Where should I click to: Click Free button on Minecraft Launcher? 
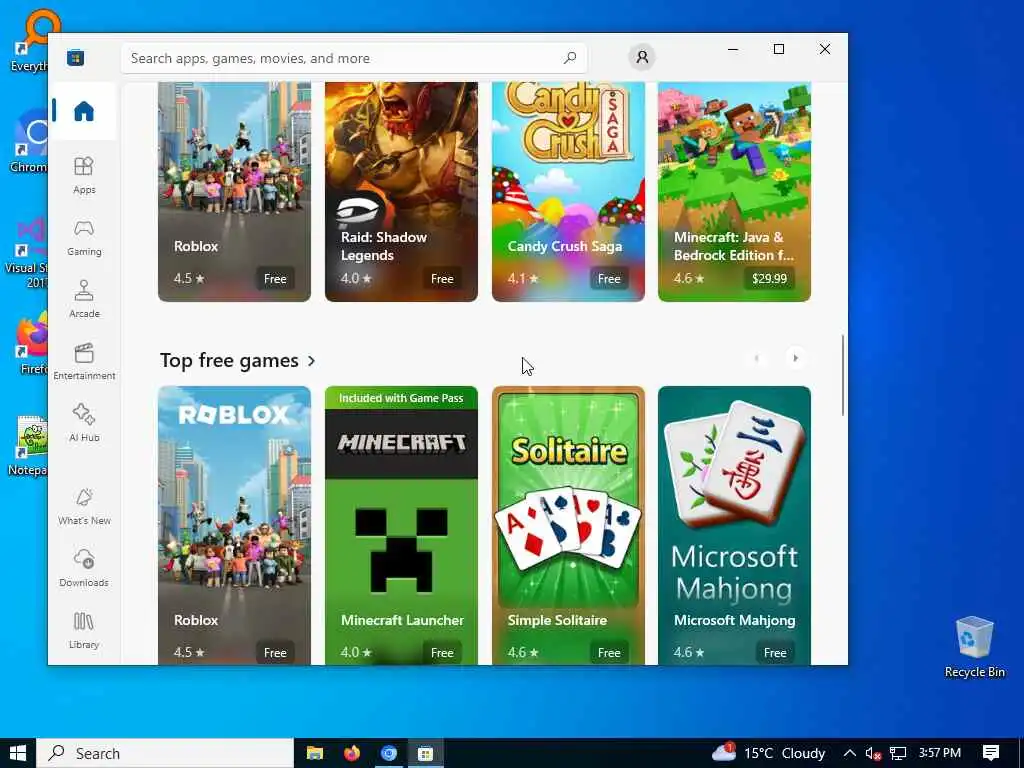(442, 652)
